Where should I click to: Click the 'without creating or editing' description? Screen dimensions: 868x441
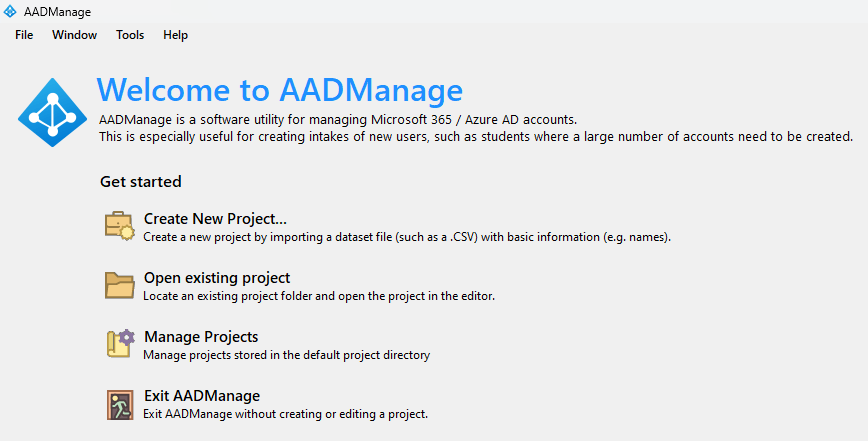[x=286, y=414]
